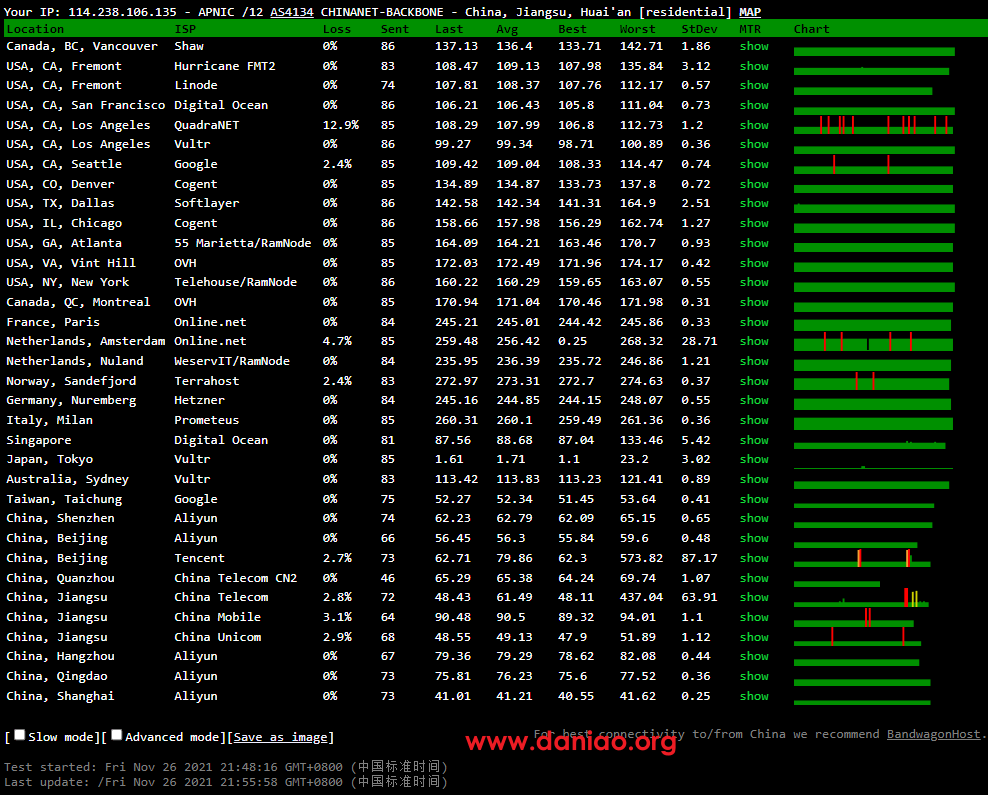Show MTR for Shenzhen Aliyun row
The image size is (988, 795).
click(754, 518)
